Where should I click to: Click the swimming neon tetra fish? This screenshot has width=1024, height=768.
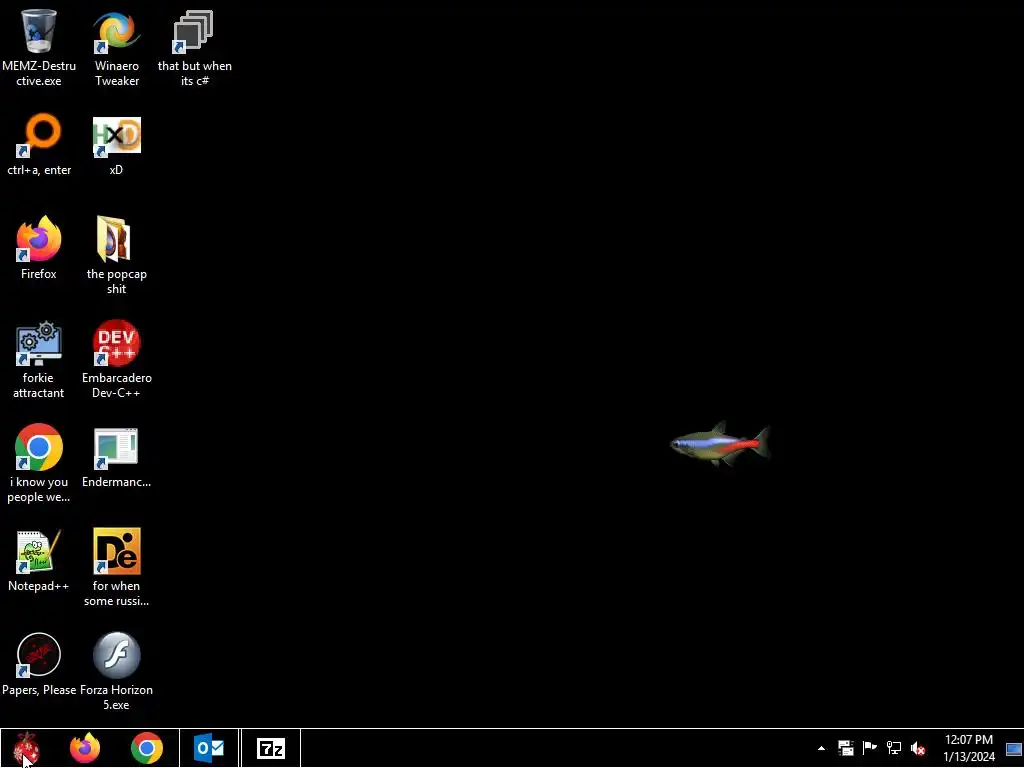point(720,444)
